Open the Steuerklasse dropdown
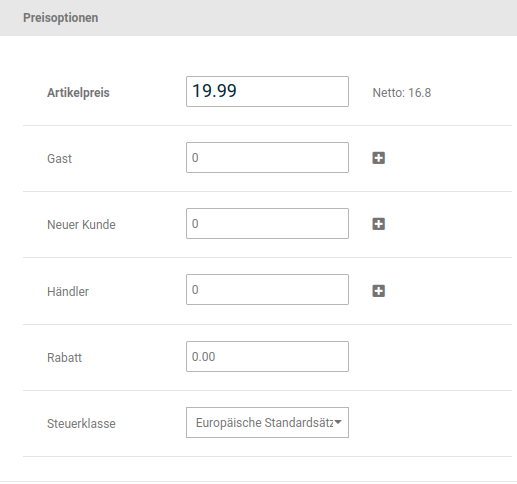Viewport: 517px width, 484px height. [x=267, y=422]
